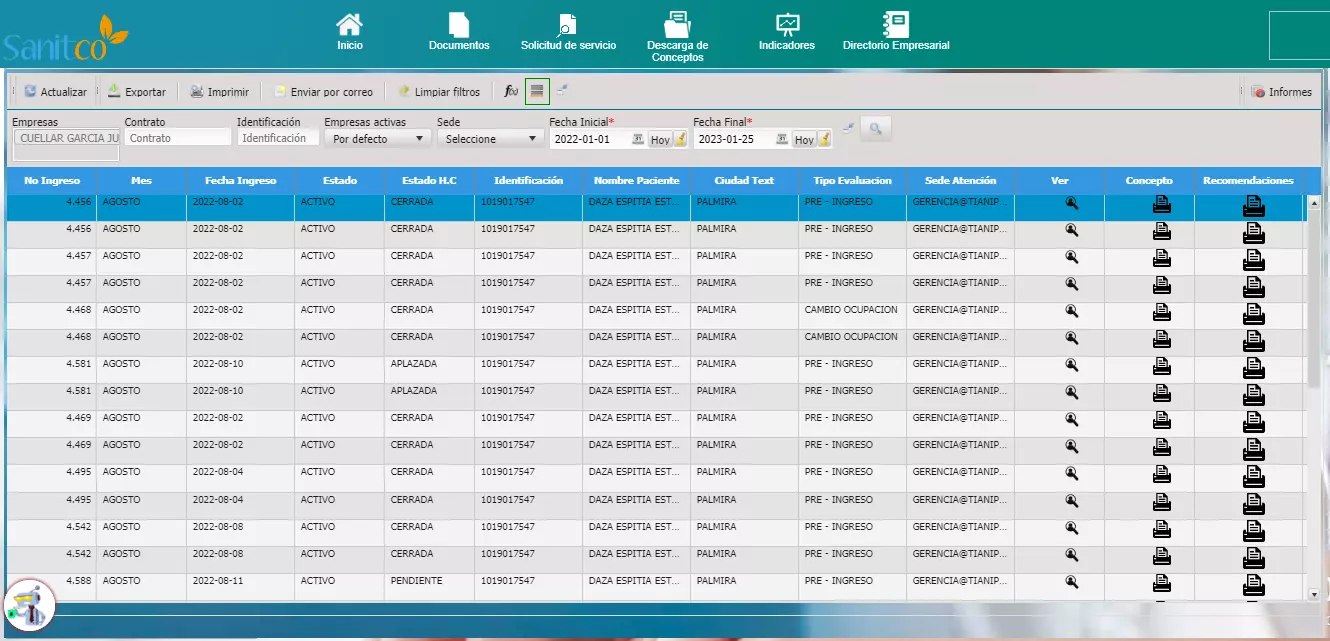
Task: Open the Documentos menu
Action: point(459,31)
